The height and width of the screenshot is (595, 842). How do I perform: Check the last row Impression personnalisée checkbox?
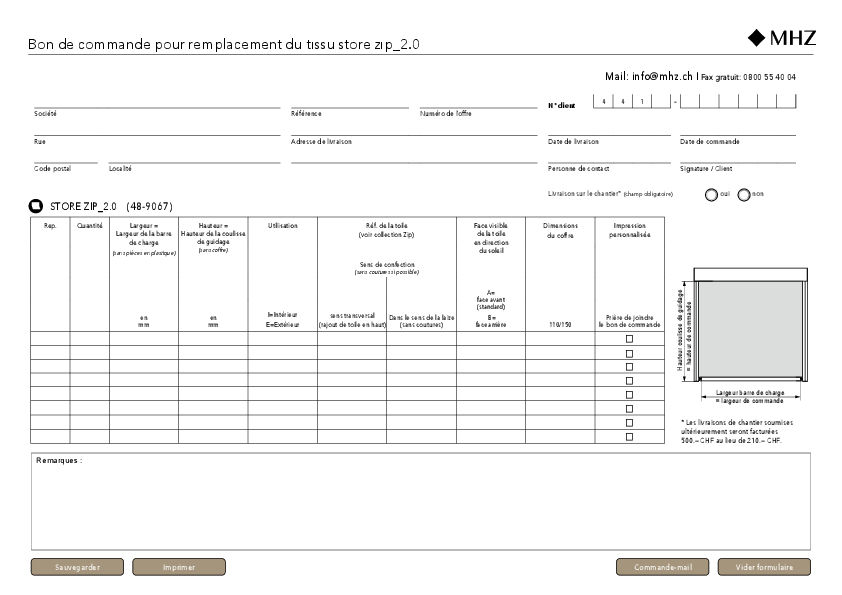point(629,437)
